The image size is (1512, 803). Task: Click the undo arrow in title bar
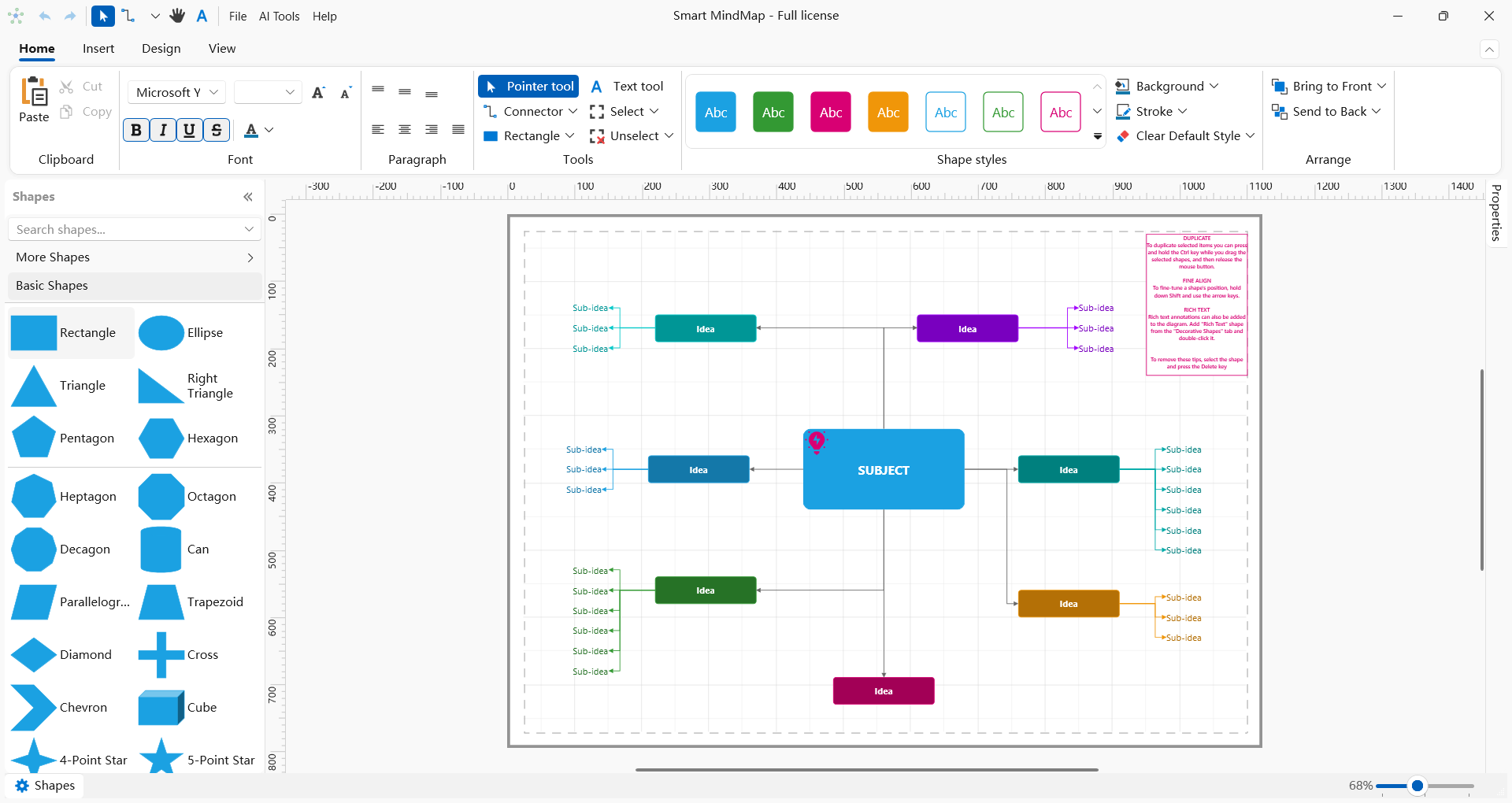click(x=45, y=16)
